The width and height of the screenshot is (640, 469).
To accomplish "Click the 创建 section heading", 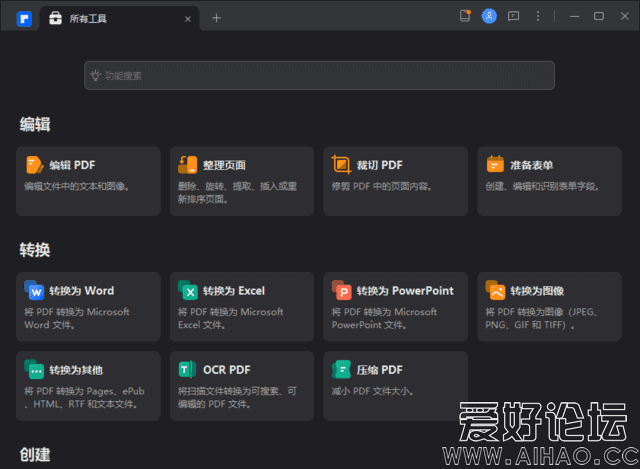I will [35, 455].
